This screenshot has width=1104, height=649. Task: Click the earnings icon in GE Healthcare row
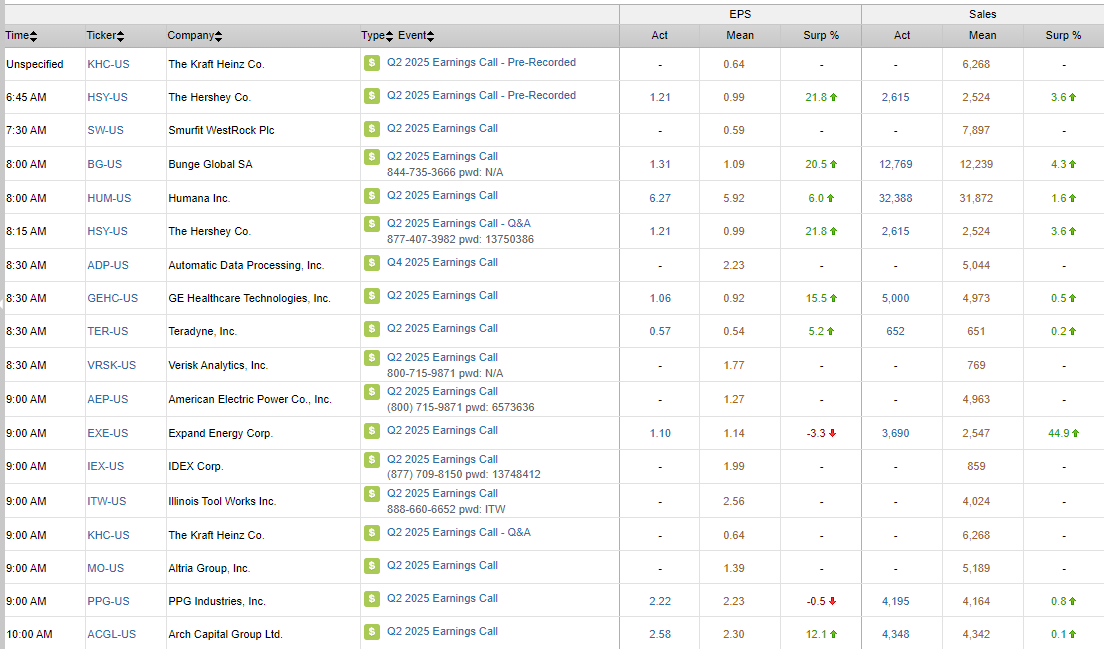[372, 296]
